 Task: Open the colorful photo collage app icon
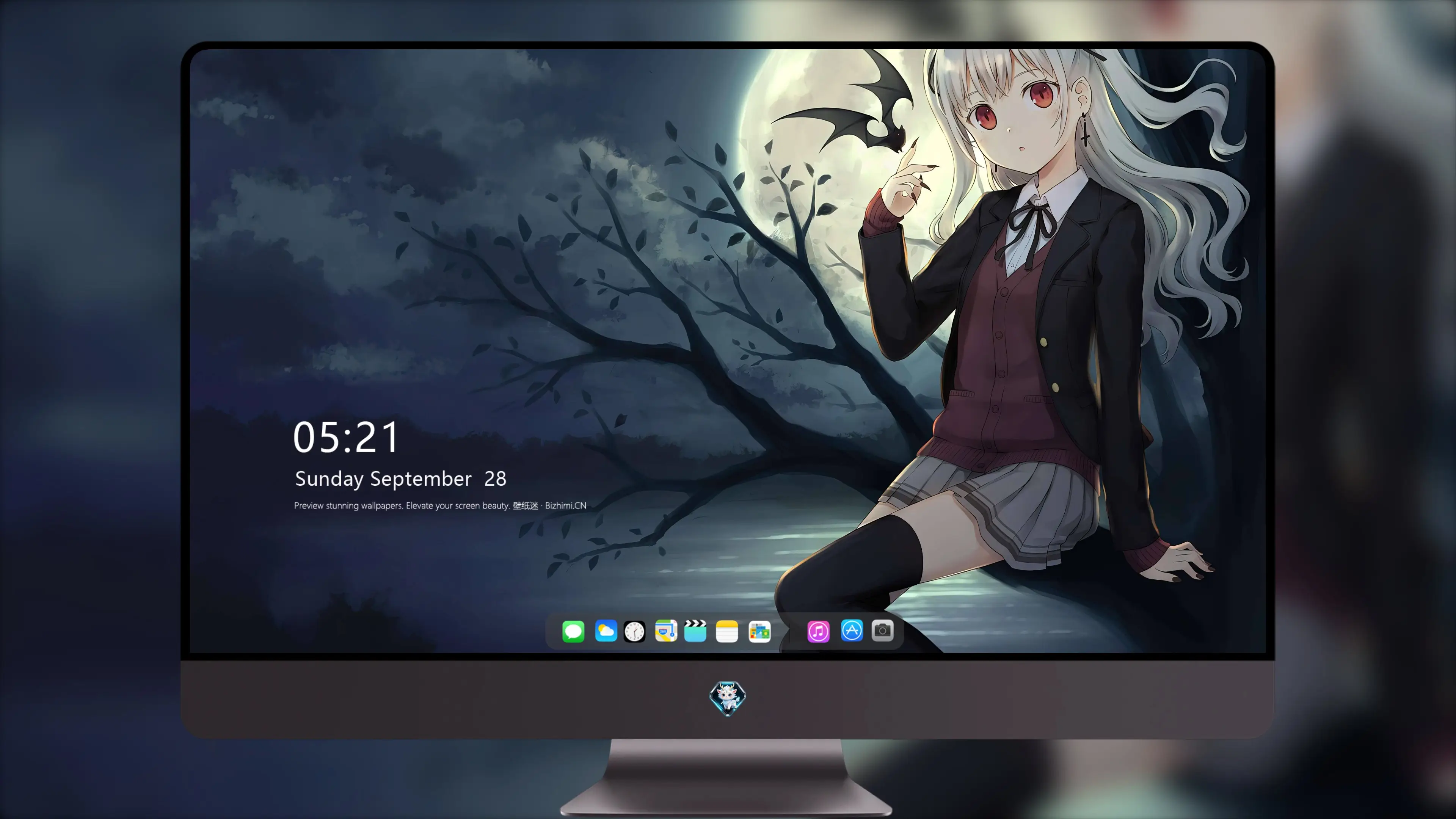click(x=759, y=631)
